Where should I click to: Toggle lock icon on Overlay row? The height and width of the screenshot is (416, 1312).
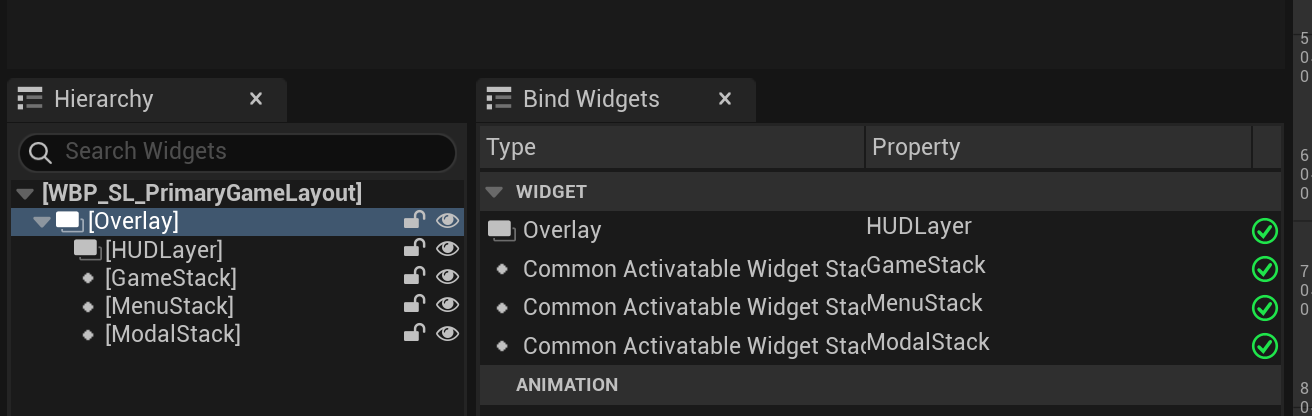(x=414, y=221)
